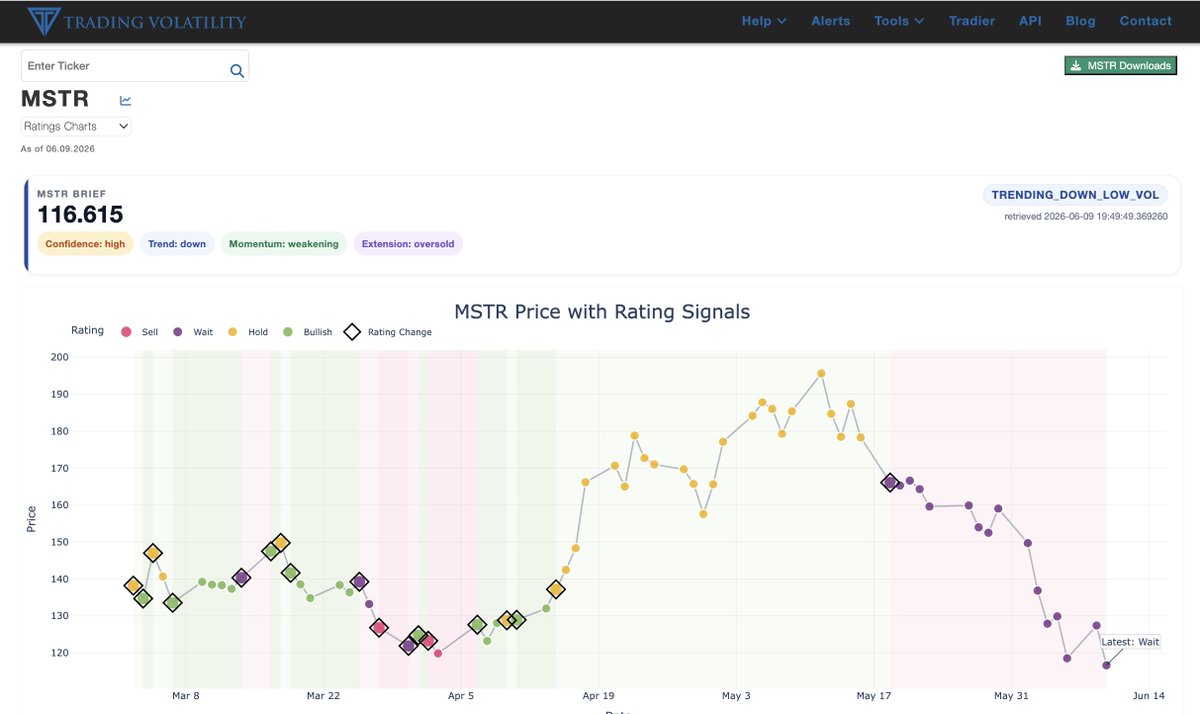This screenshot has height=714, width=1200.
Task: Click the 116.615 price value
Action: 80,215
